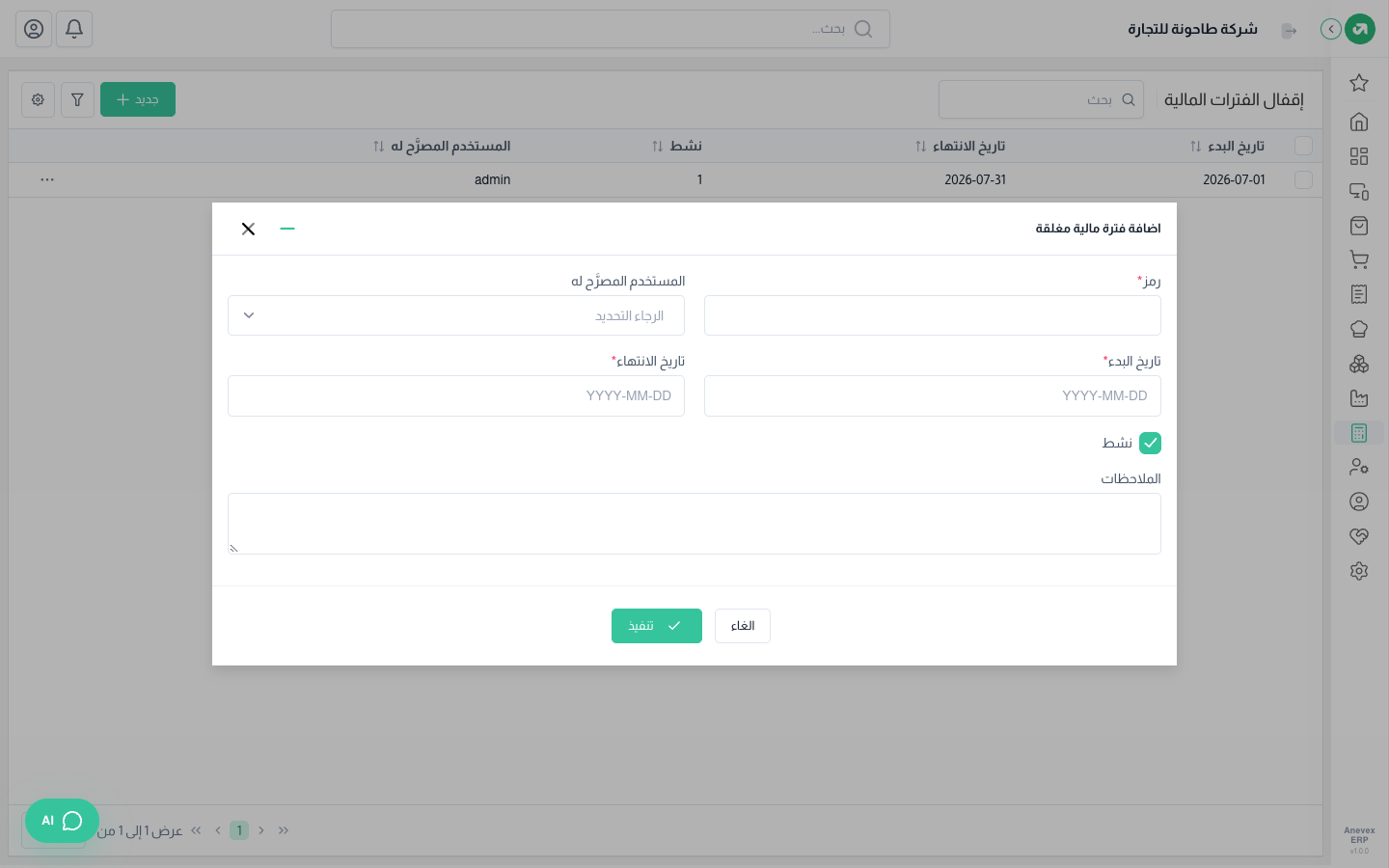
Task: Focus the search box beside إقفال الفترات المالية
Action: point(1041,99)
